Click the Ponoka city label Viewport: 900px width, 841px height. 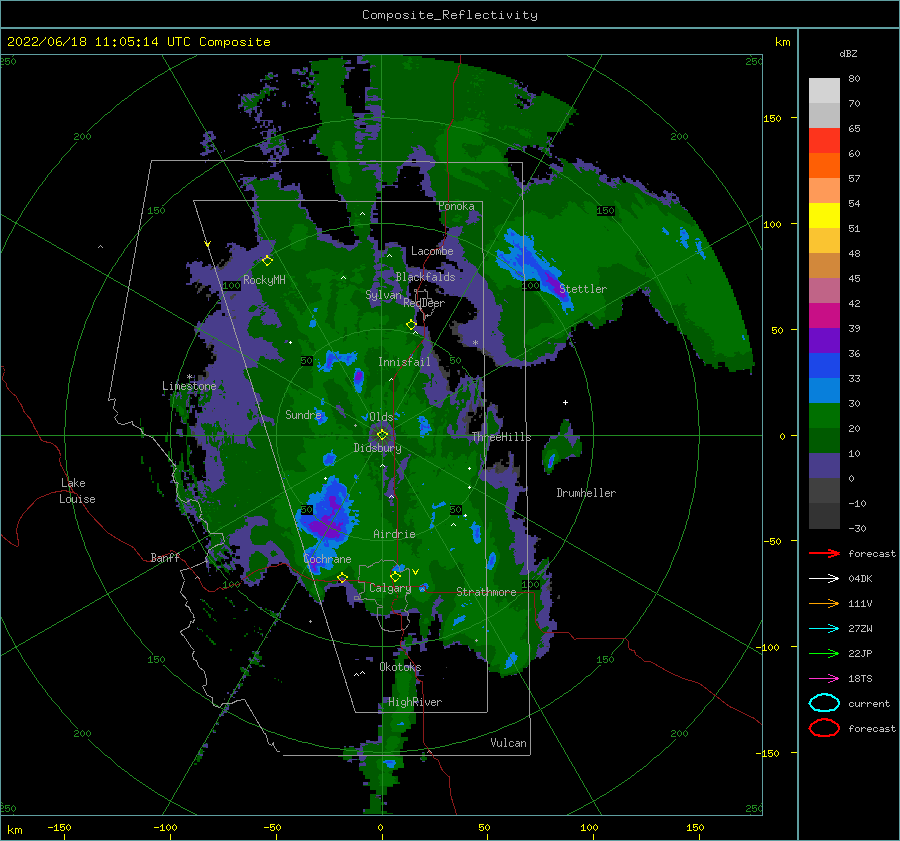click(x=456, y=206)
